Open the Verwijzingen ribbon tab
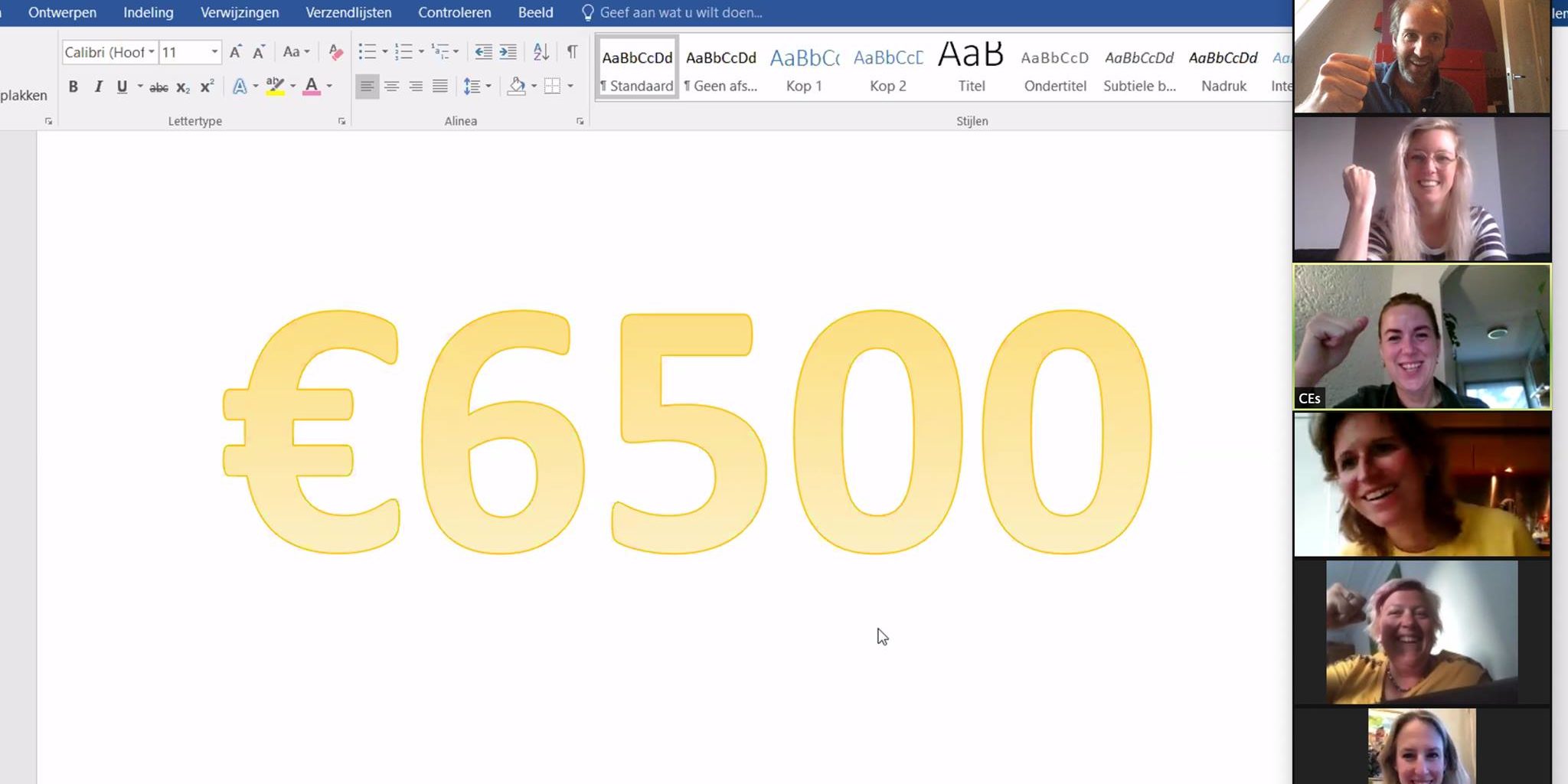 pyautogui.click(x=240, y=13)
